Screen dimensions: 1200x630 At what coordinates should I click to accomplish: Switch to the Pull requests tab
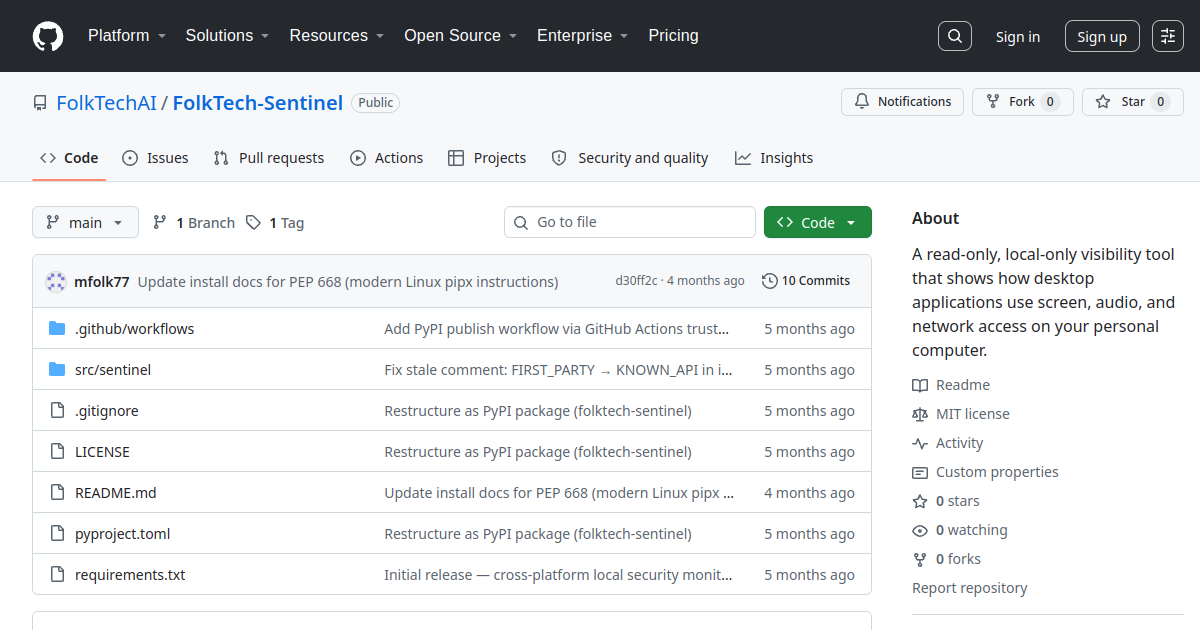pos(269,158)
